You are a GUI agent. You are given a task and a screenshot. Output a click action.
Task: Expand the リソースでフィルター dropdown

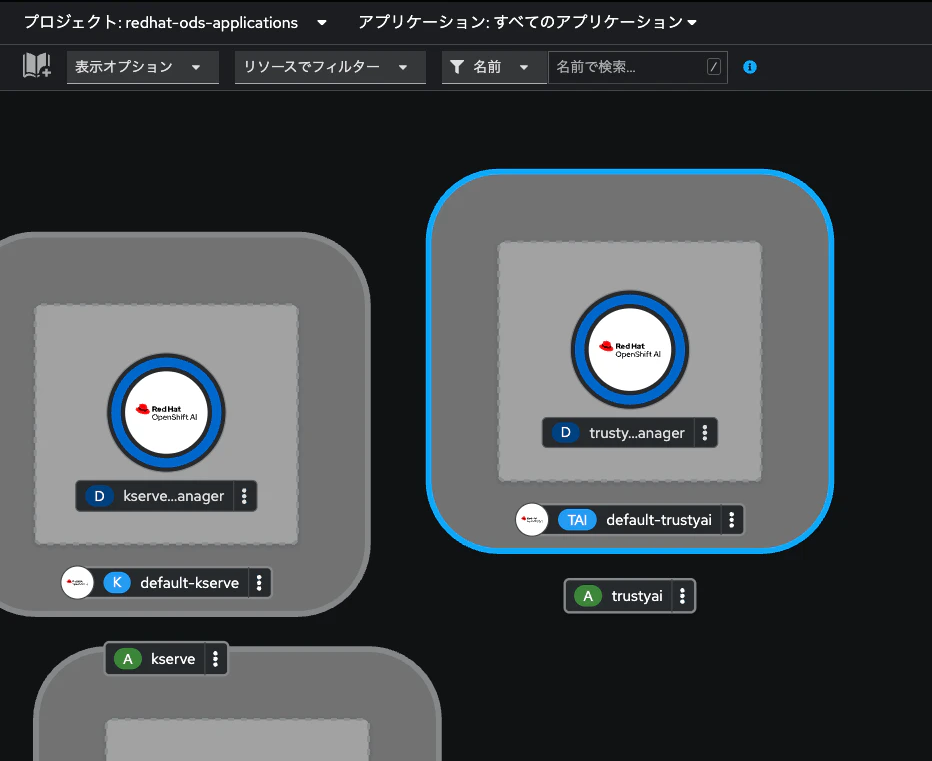tap(330, 67)
